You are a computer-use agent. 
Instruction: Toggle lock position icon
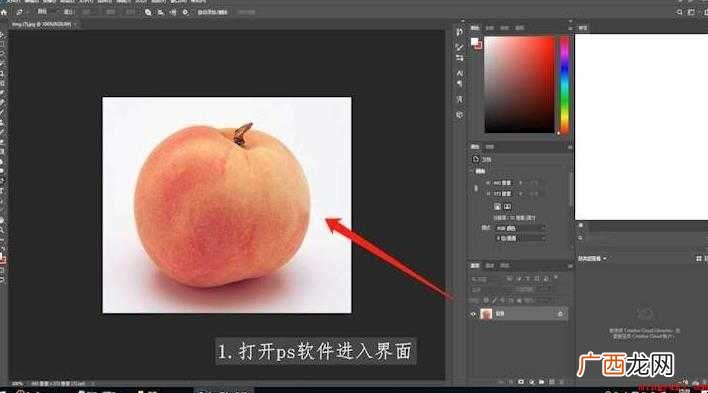pyautogui.click(x=503, y=300)
